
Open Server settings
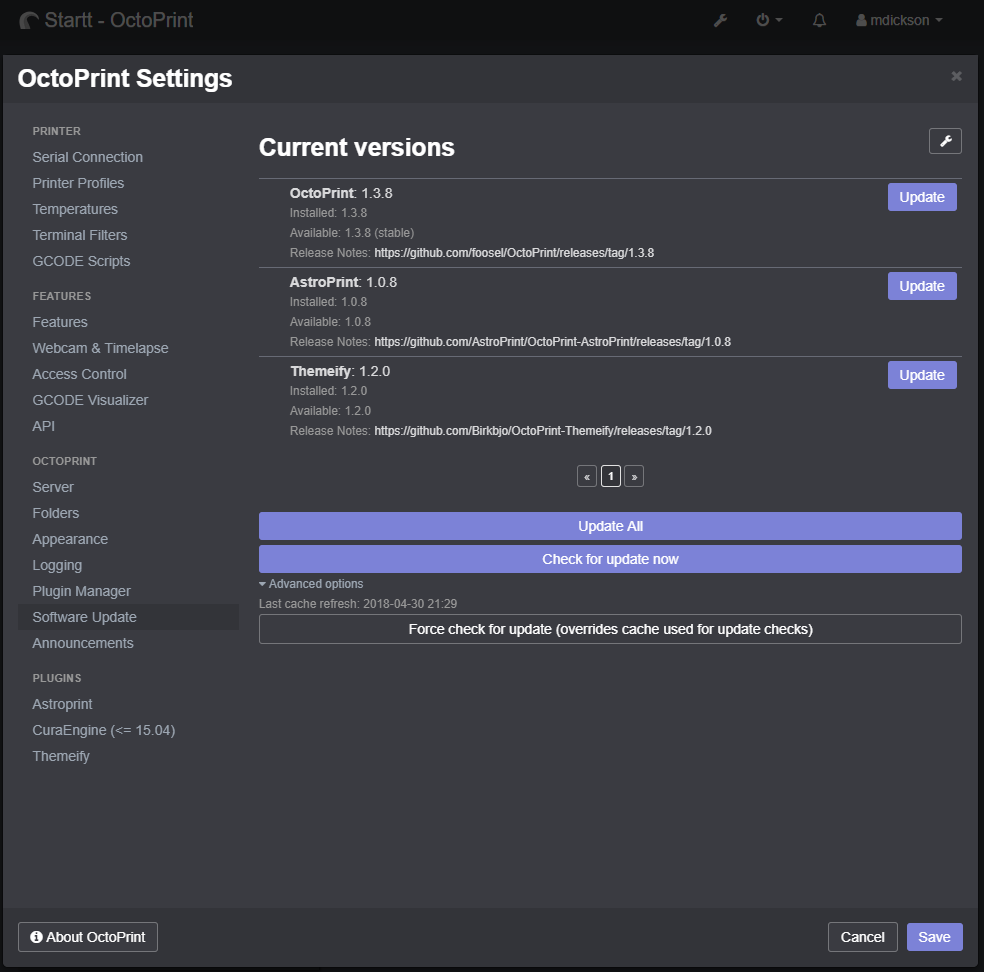click(53, 488)
